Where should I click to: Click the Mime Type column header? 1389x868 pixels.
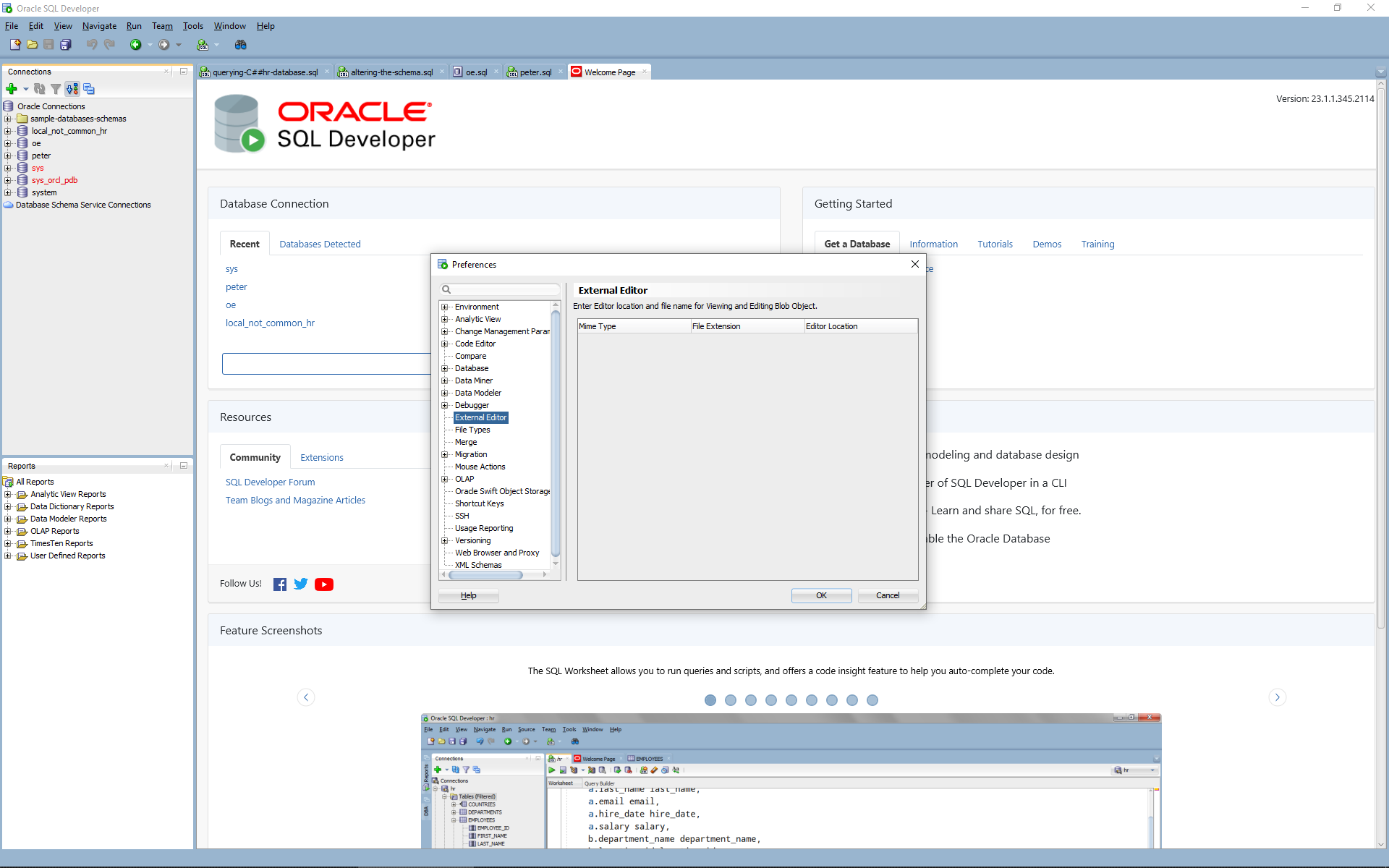[x=634, y=326]
